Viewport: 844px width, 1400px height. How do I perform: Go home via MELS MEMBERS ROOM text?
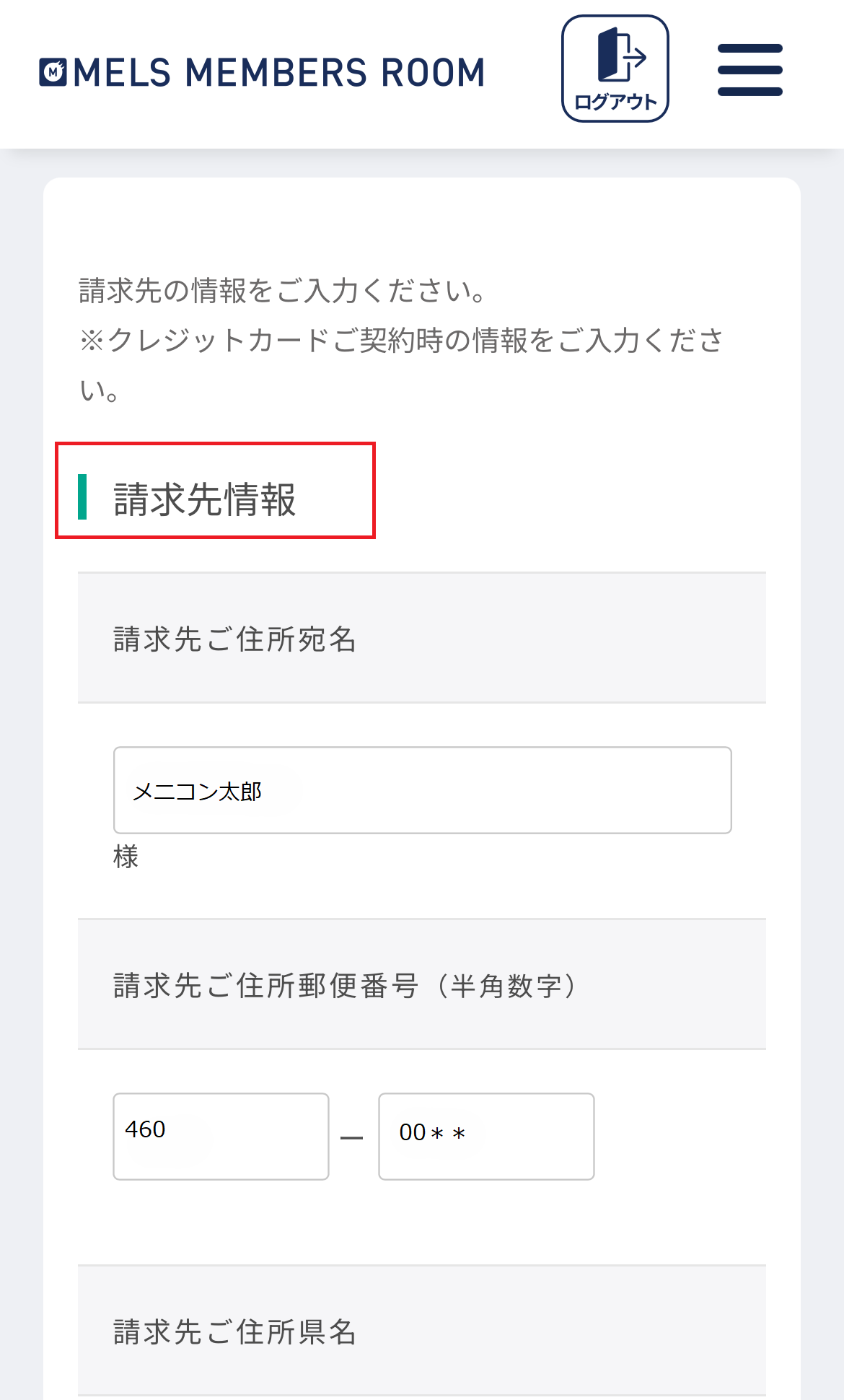[278, 70]
